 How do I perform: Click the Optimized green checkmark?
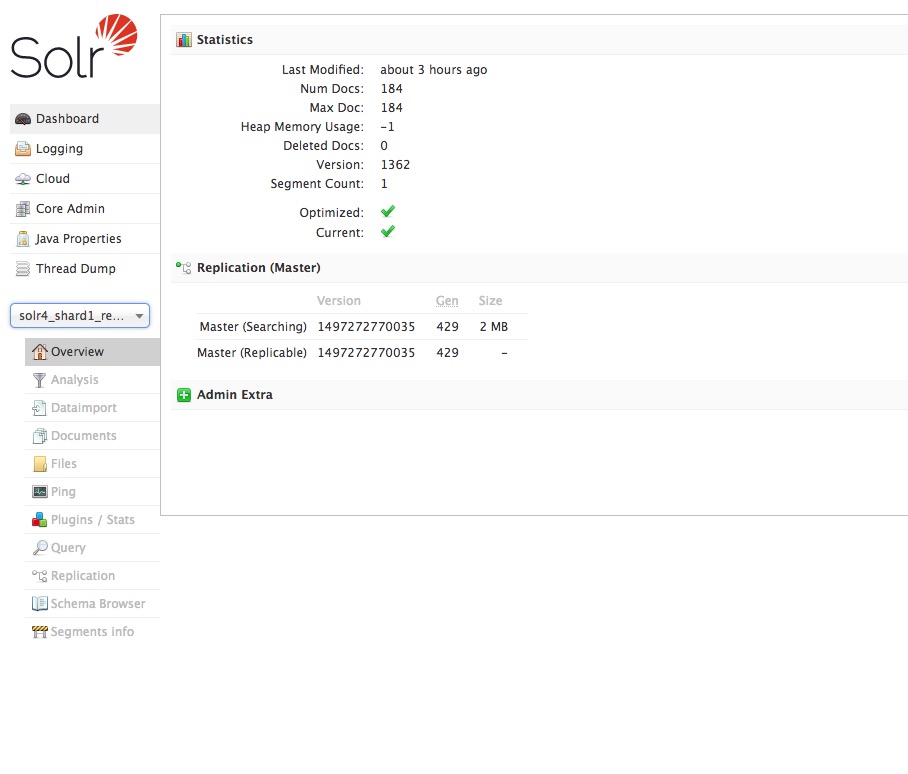[x=388, y=211]
